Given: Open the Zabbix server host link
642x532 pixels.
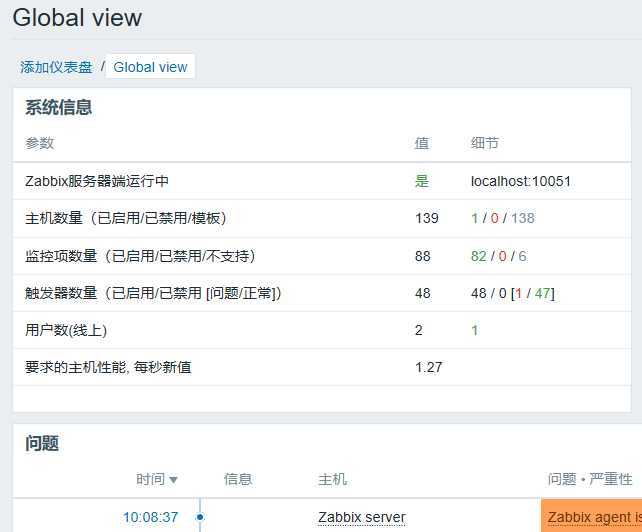Looking at the screenshot, I should coord(362,517).
